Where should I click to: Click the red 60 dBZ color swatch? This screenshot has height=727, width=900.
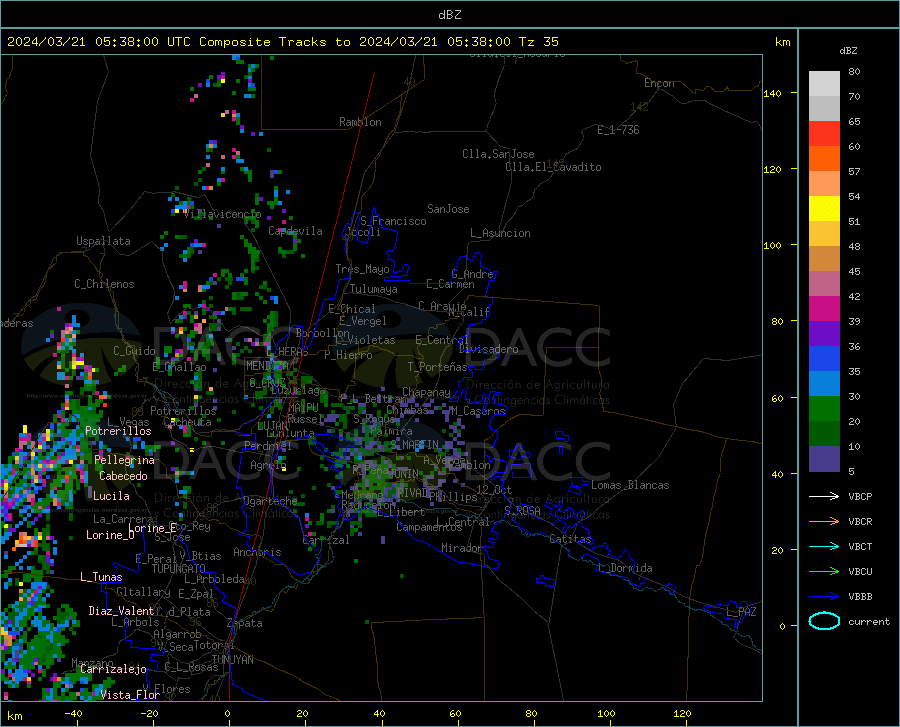[824, 134]
